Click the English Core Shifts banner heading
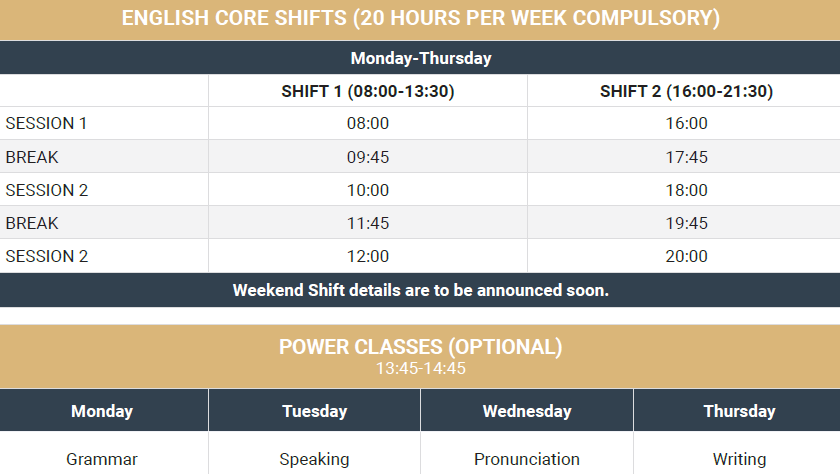The width and height of the screenshot is (840, 474). tap(420, 19)
